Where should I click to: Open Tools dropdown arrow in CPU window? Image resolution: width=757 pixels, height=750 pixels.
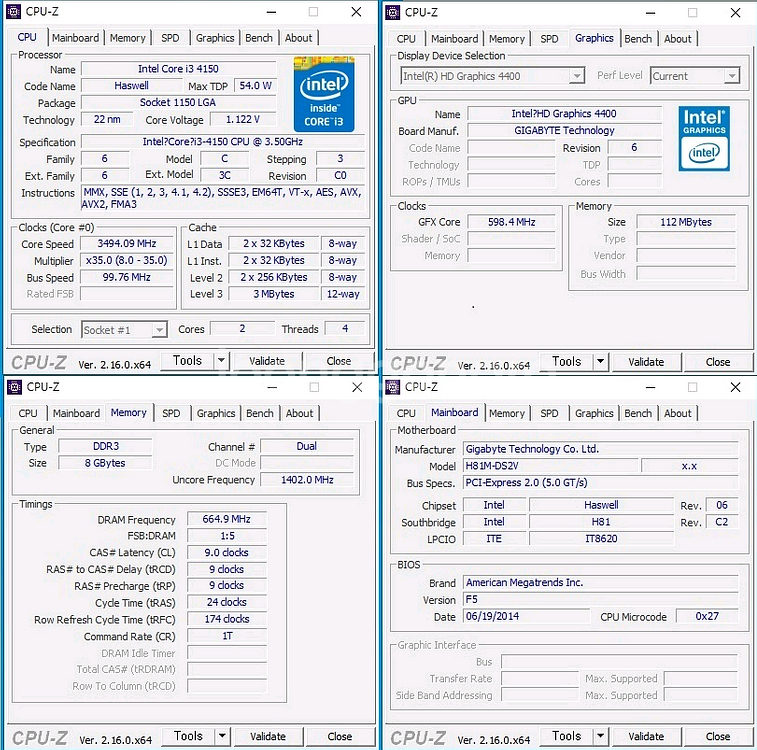point(222,361)
